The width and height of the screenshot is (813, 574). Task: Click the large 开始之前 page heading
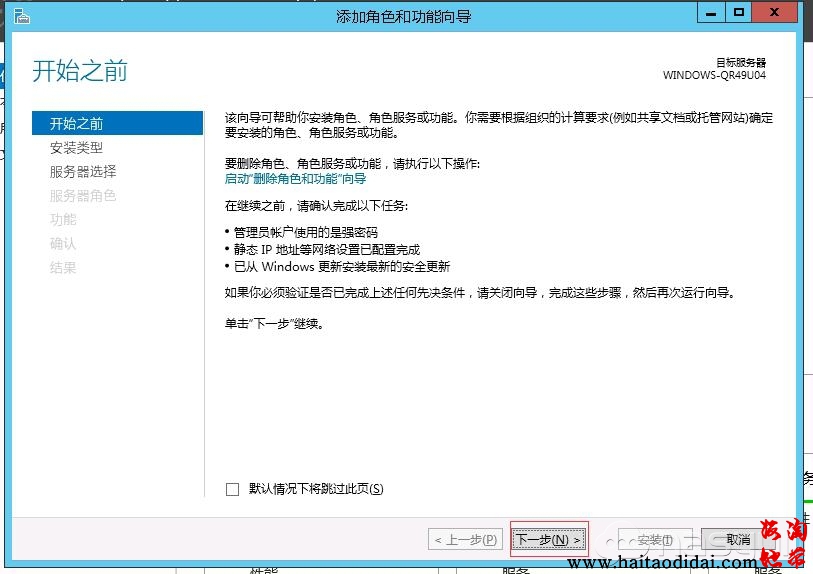[80, 72]
